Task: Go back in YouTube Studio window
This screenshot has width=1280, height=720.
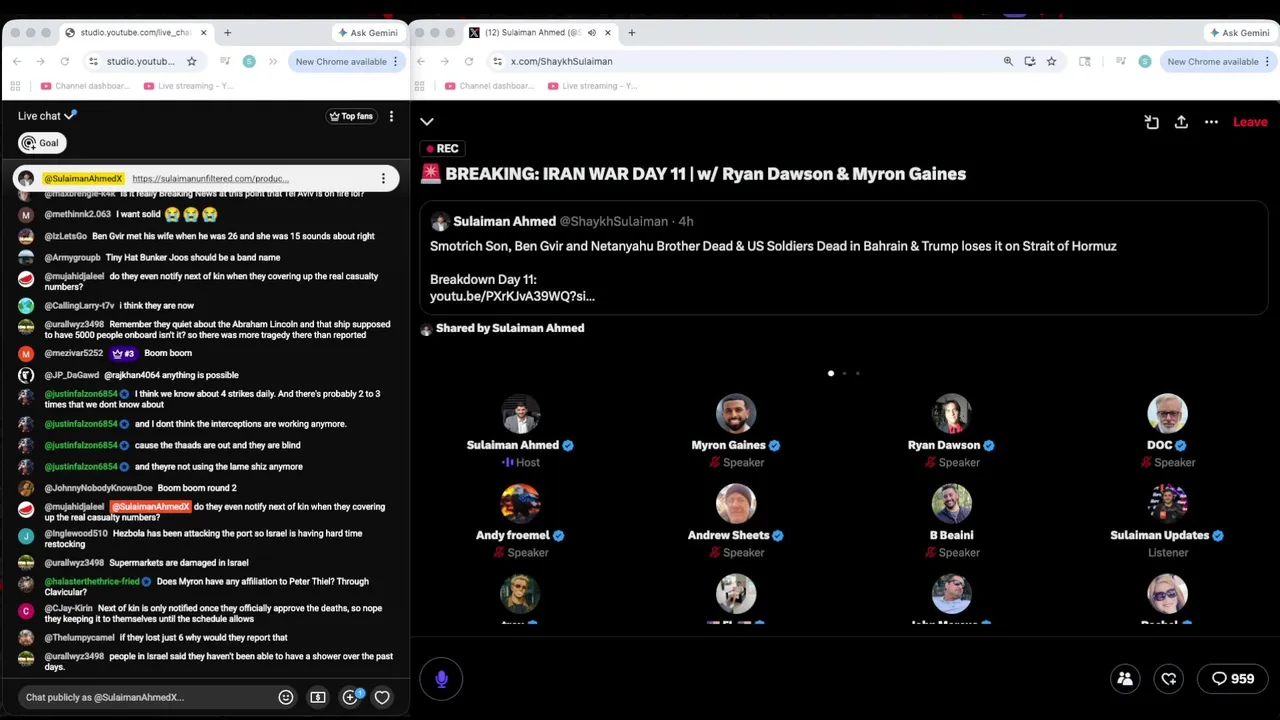Action: coord(17,61)
